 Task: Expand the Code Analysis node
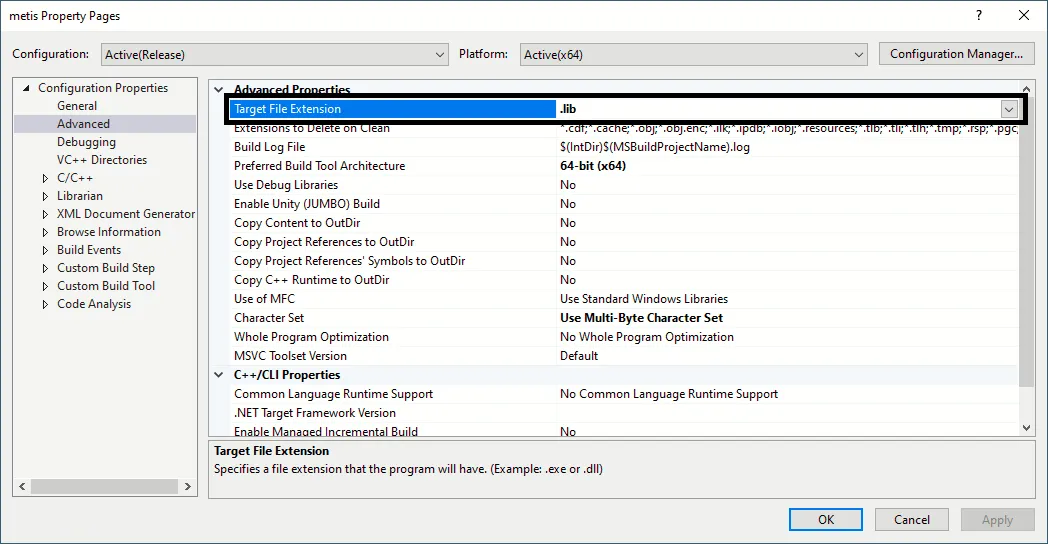click(x=45, y=304)
